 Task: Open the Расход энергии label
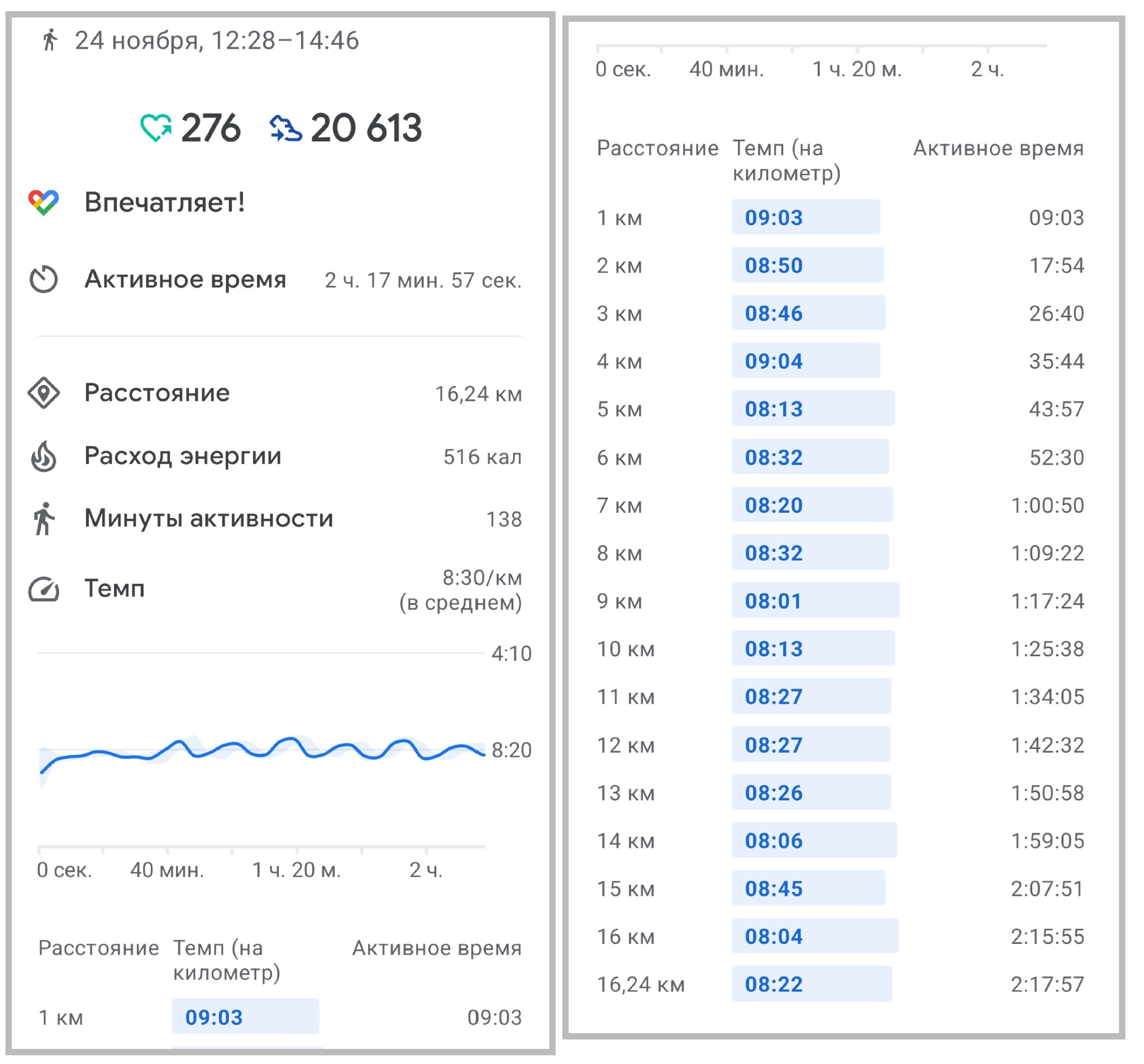click(183, 456)
